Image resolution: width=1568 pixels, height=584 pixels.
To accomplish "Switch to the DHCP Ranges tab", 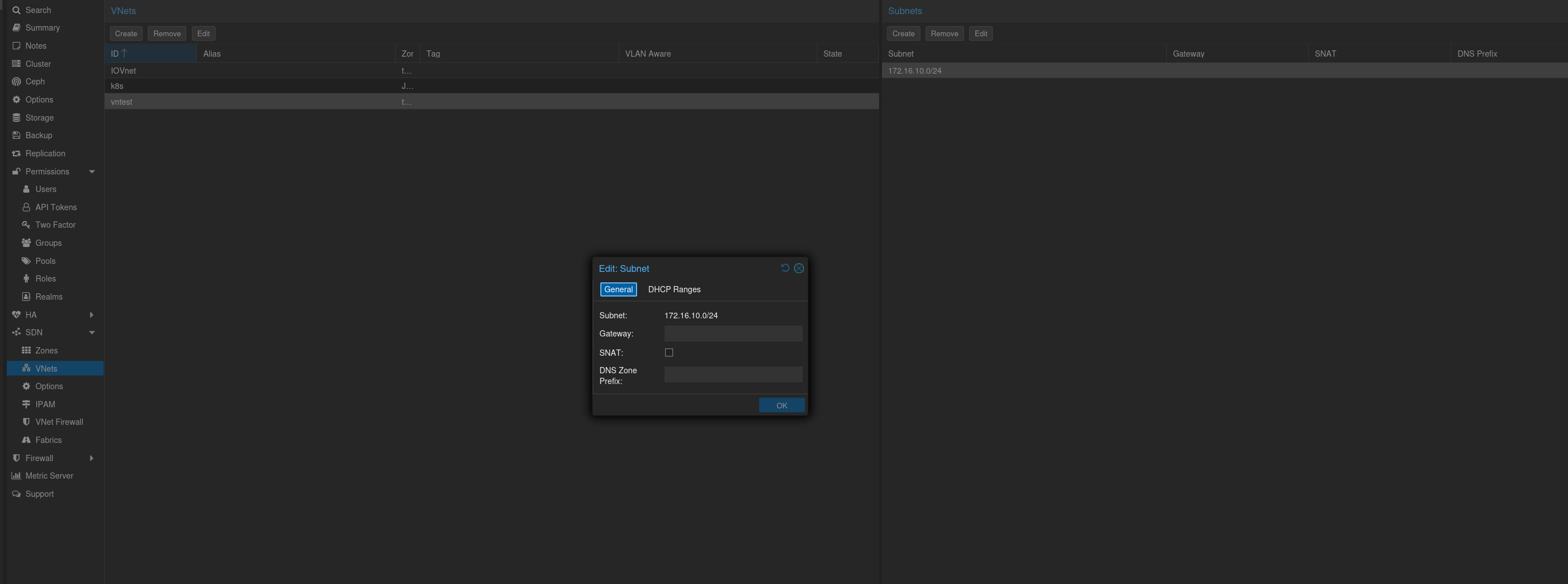I will 674,289.
